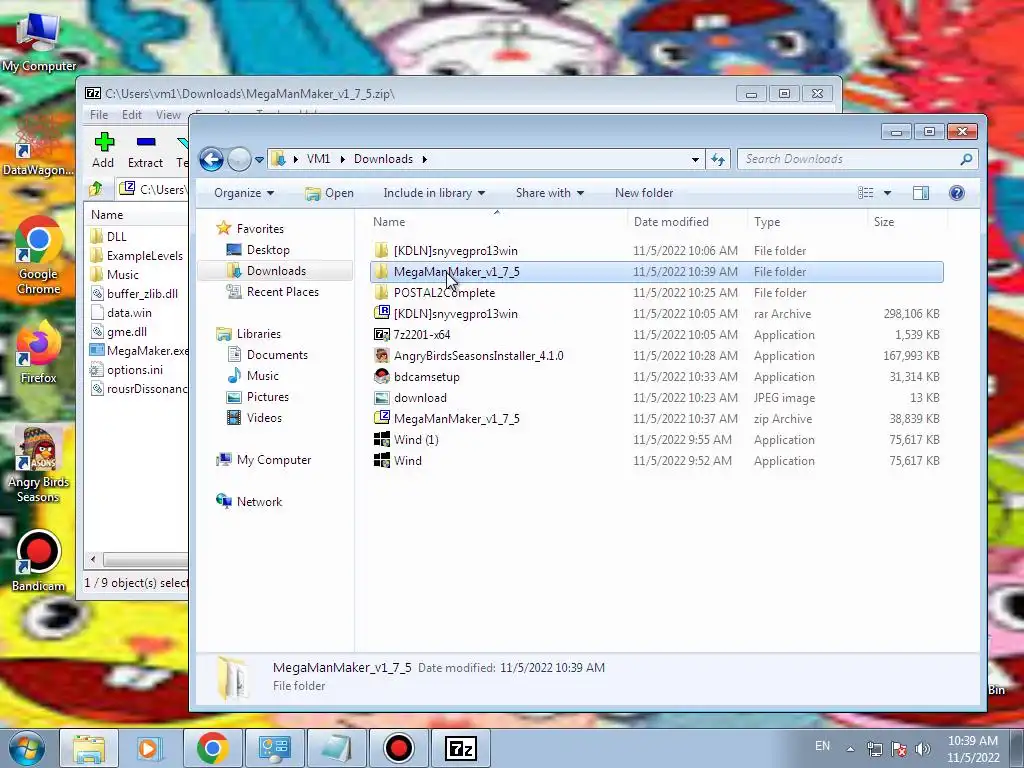Open the Include in library dropdown
The image size is (1024, 768).
point(434,193)
